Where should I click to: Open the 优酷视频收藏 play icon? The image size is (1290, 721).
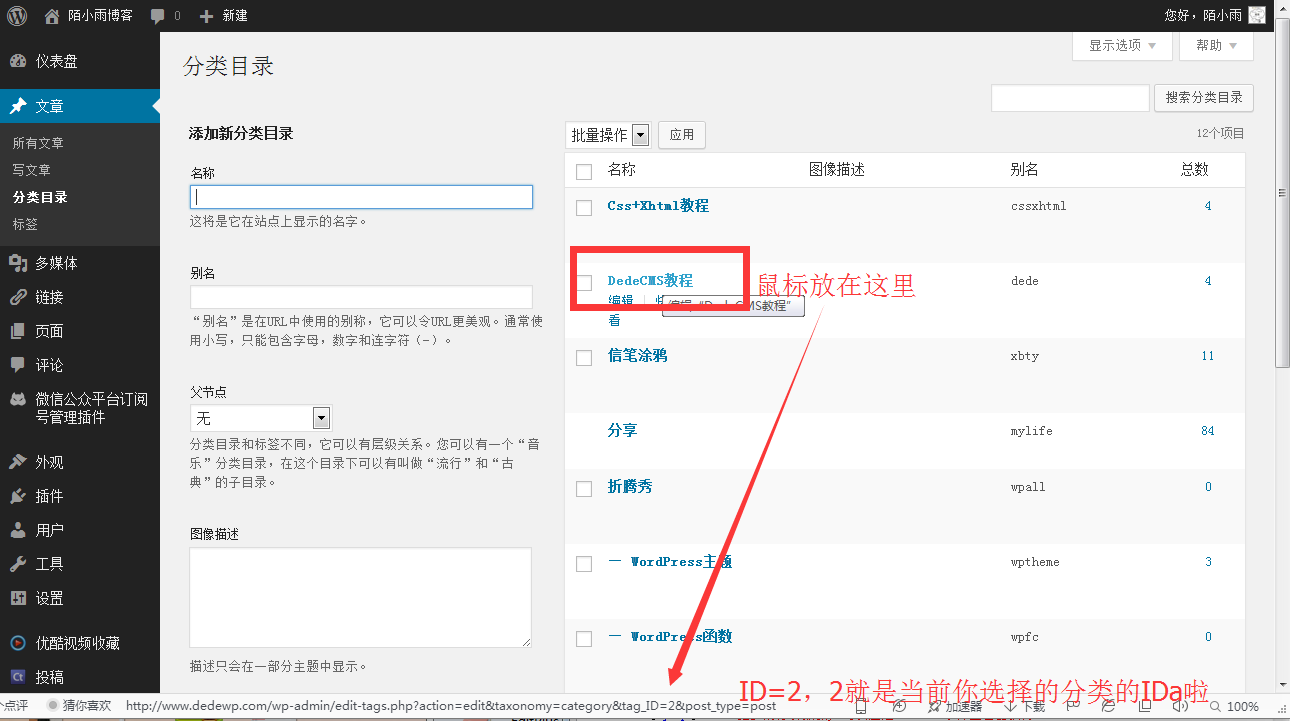18,643
